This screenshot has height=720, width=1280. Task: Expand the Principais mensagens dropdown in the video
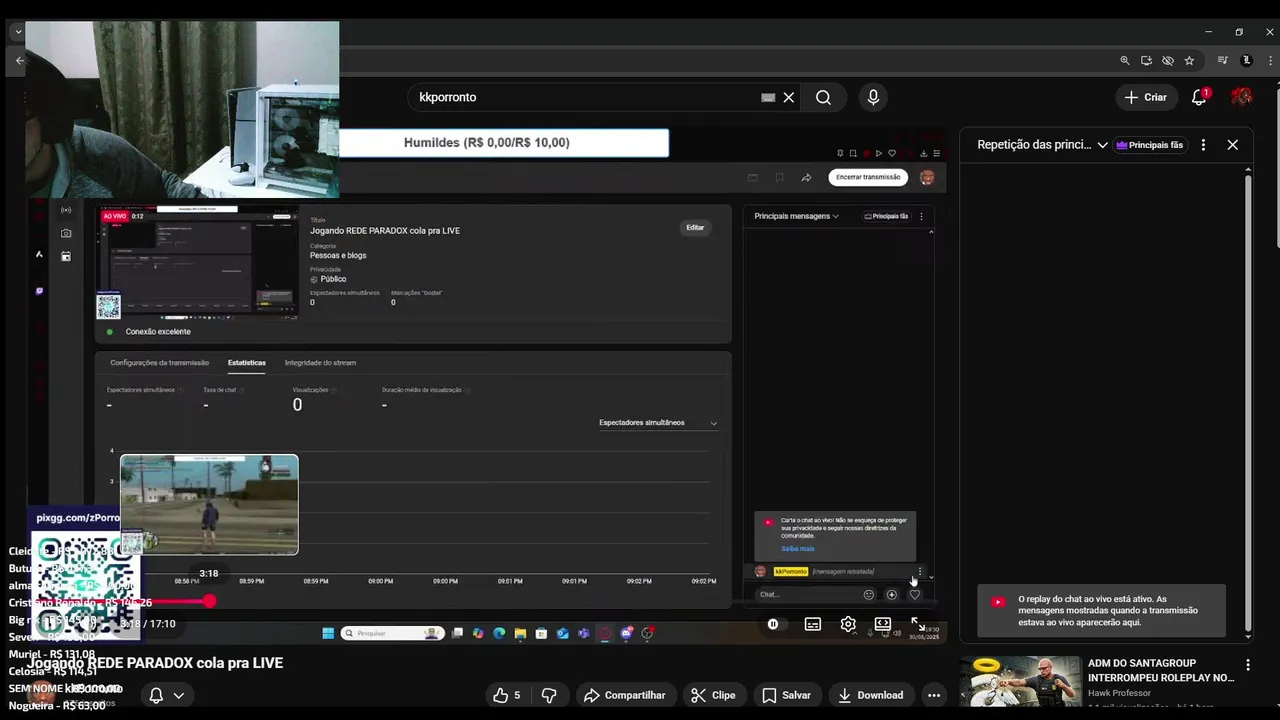tap(796, 216)
